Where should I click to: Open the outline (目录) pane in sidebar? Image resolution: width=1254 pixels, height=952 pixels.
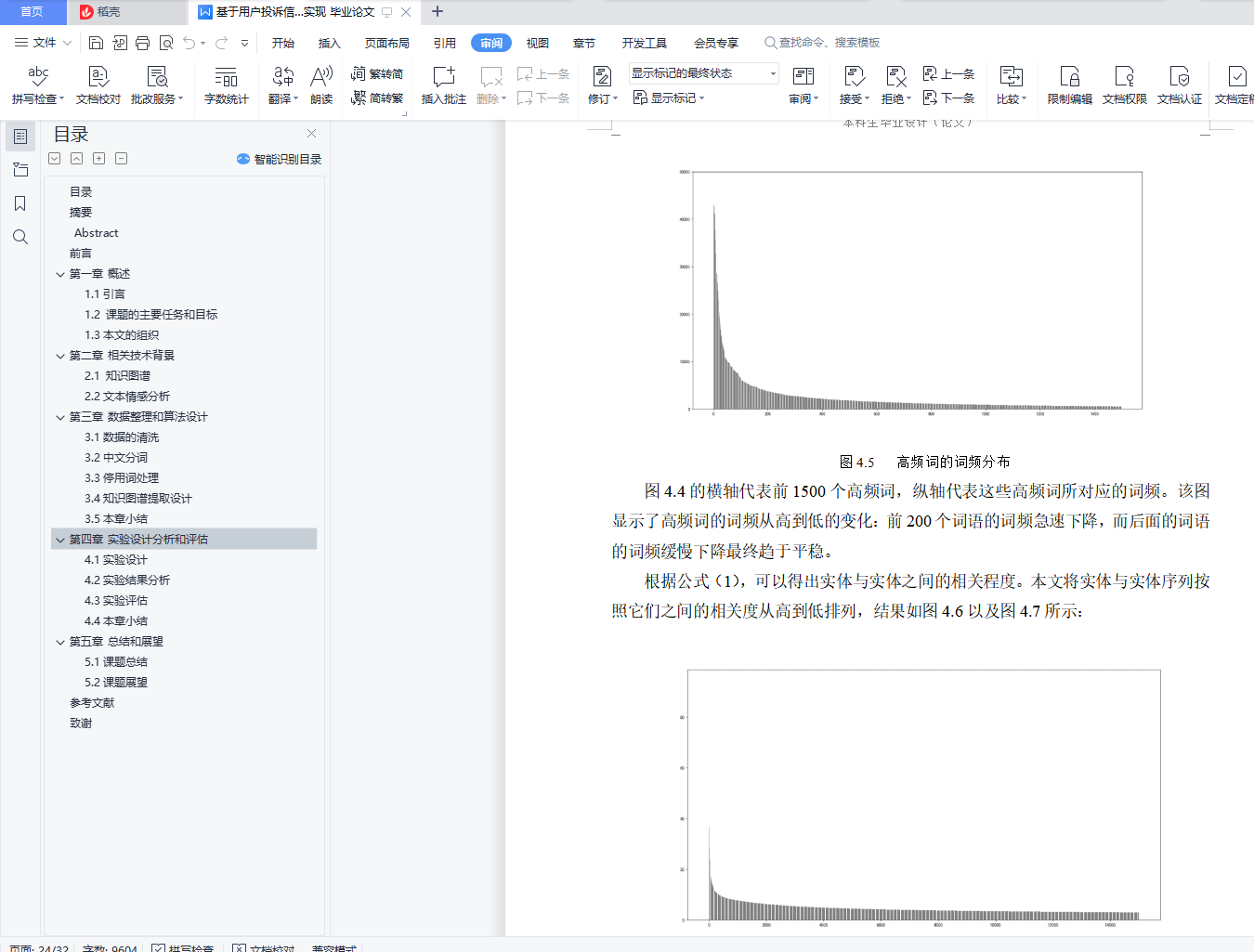click(20, 137)
